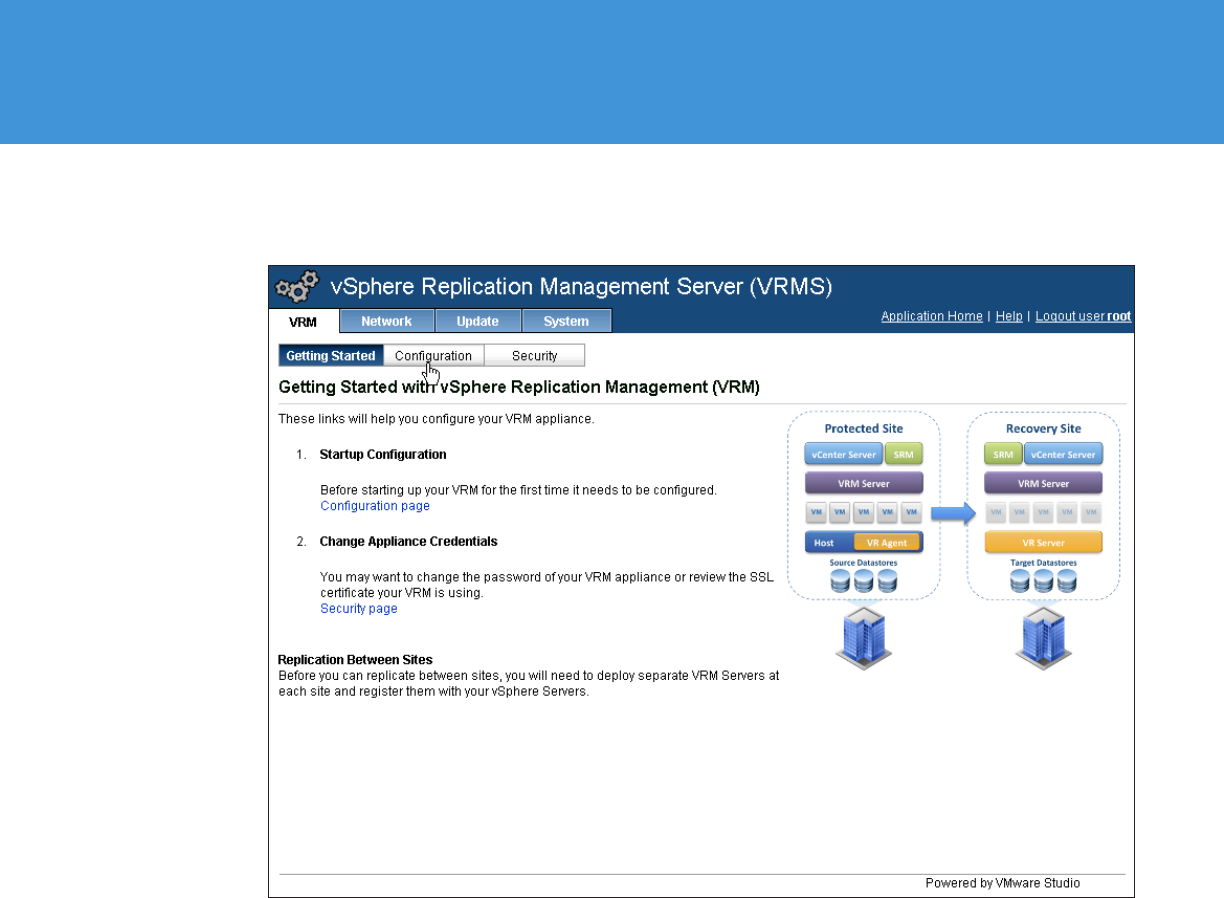Switch to the Network tab

click(x=387, y=321)
